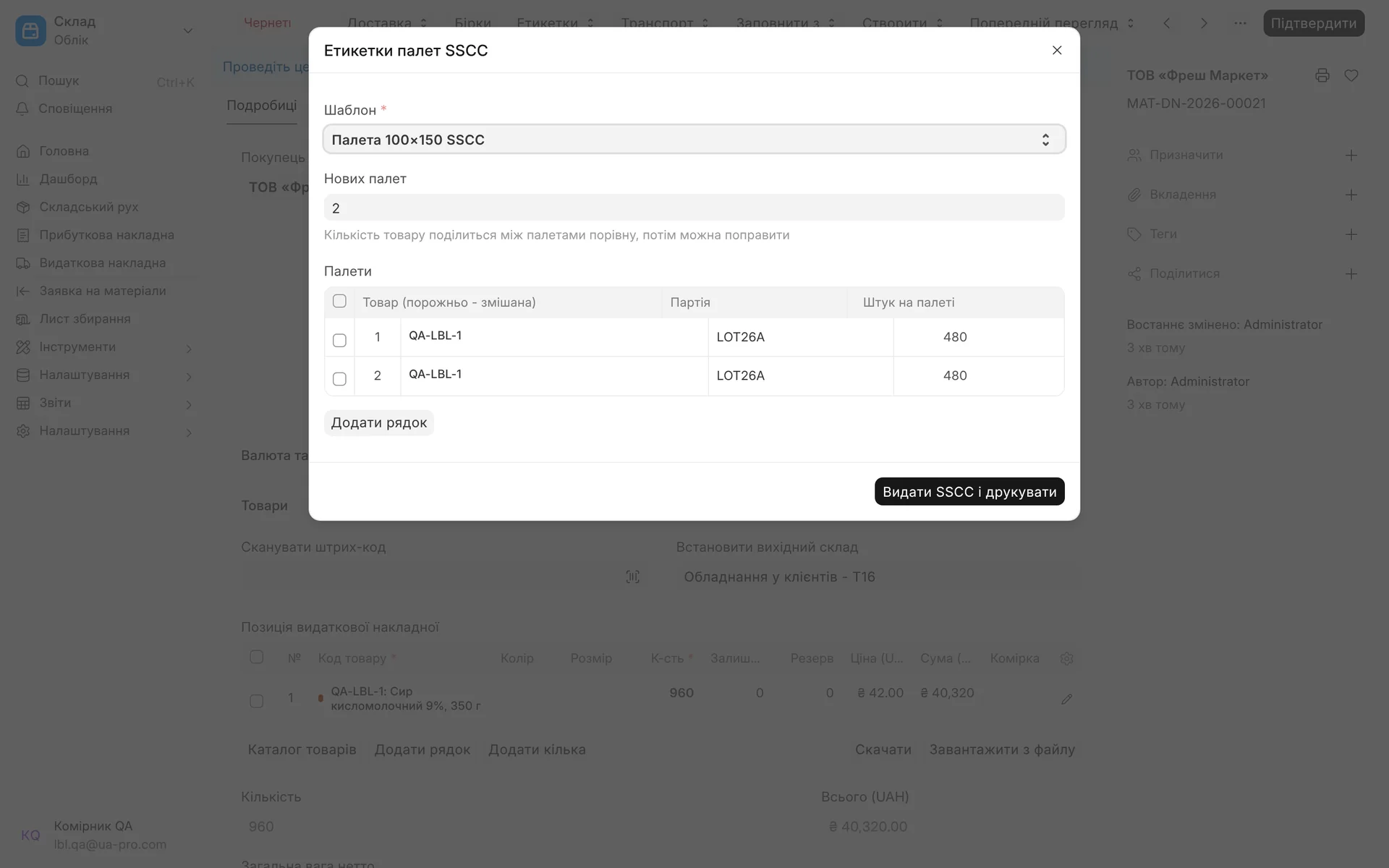Click the Лист збирання icon in the sidebar
This screenshot has height=868, width=1389.
pyautogui.click(x=23, y=319)
